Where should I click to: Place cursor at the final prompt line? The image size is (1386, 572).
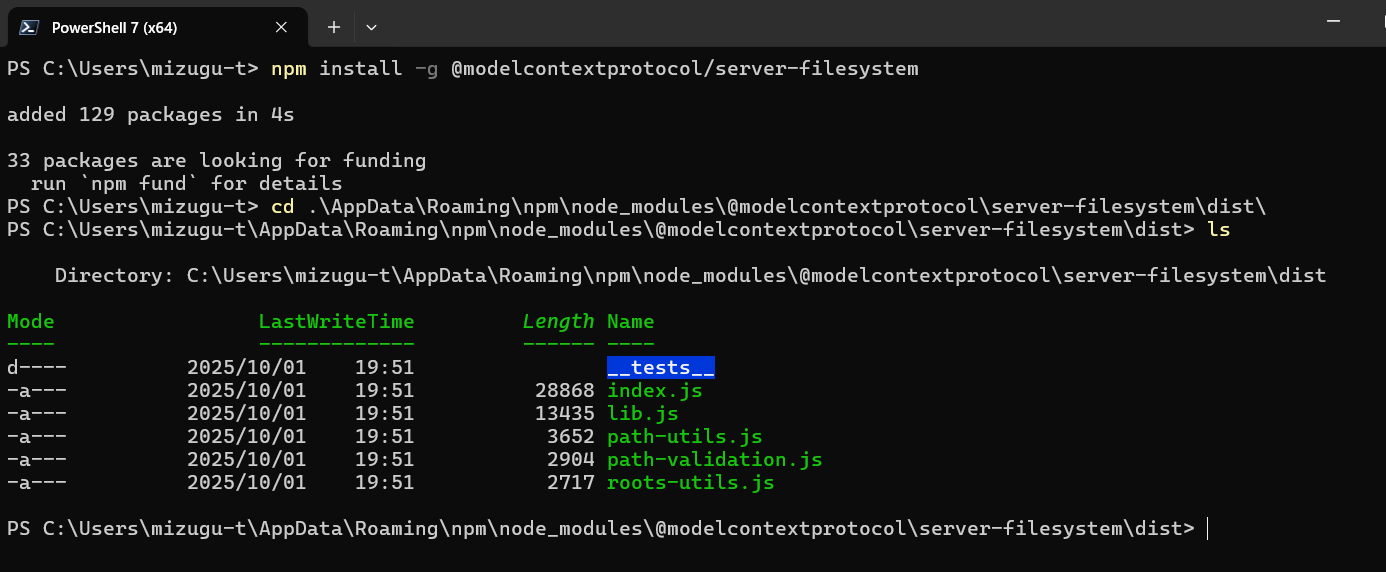click(1207, 529)
